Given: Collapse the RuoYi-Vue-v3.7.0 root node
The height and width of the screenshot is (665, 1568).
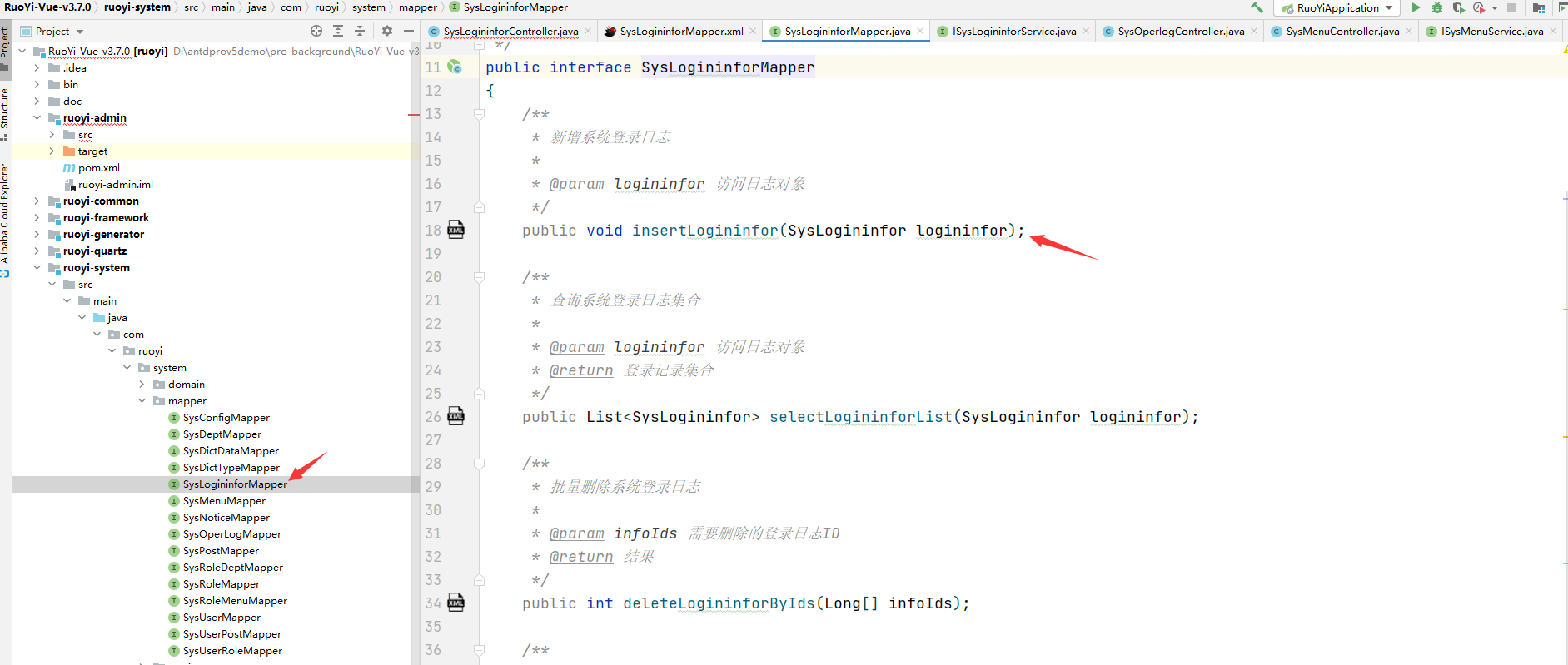Looking at the screenshot, I should (22, 51).
